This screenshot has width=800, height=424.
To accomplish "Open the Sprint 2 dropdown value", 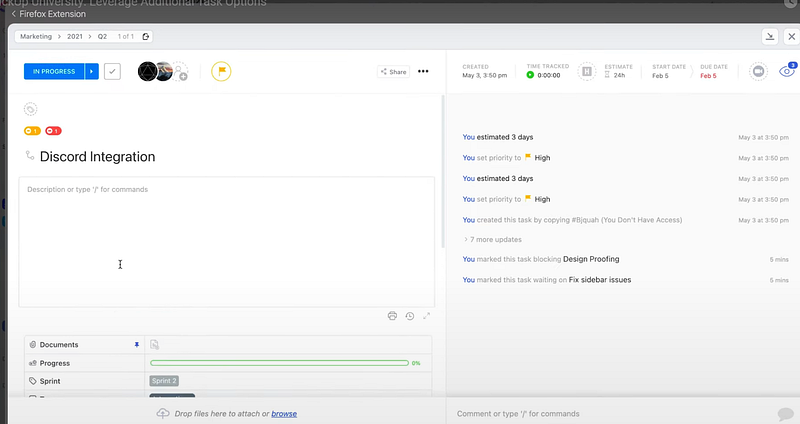I will point(164,381).
